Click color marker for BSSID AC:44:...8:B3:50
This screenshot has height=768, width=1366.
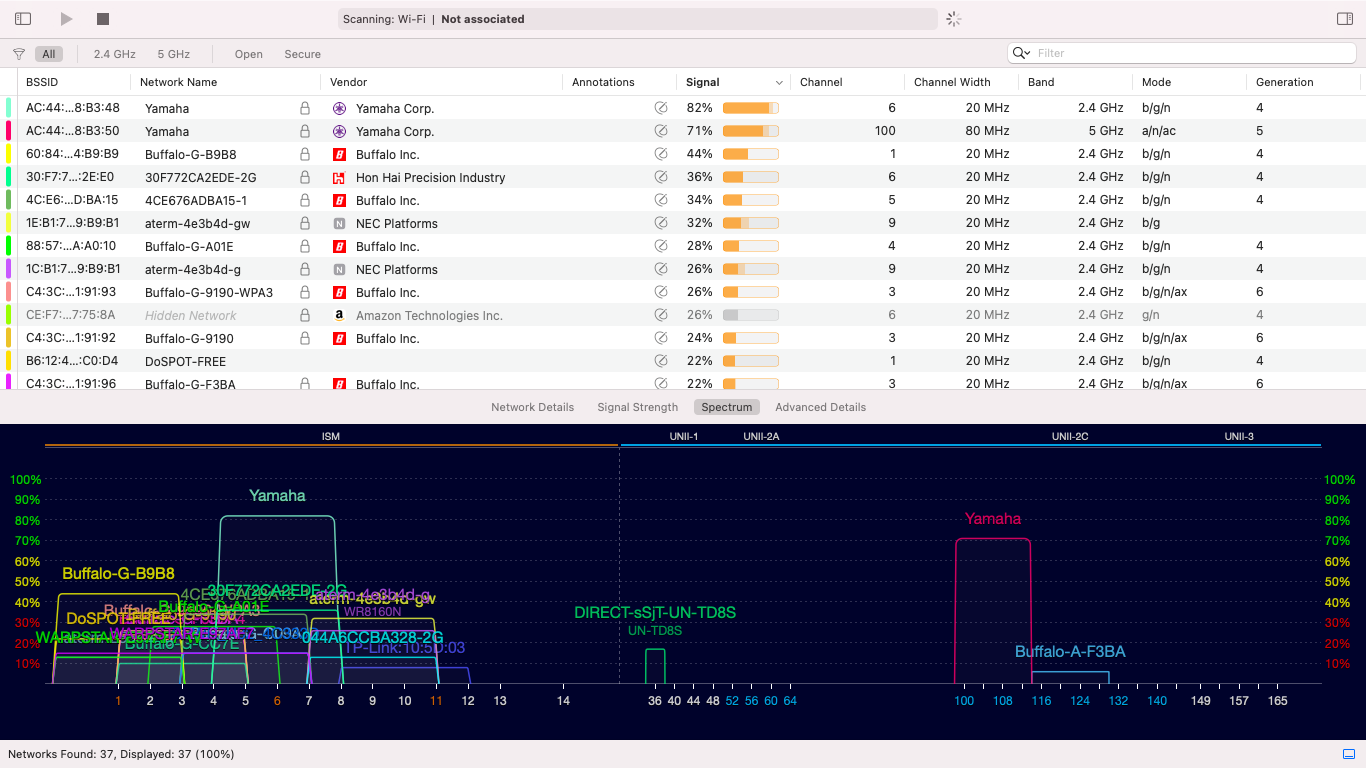9,131
